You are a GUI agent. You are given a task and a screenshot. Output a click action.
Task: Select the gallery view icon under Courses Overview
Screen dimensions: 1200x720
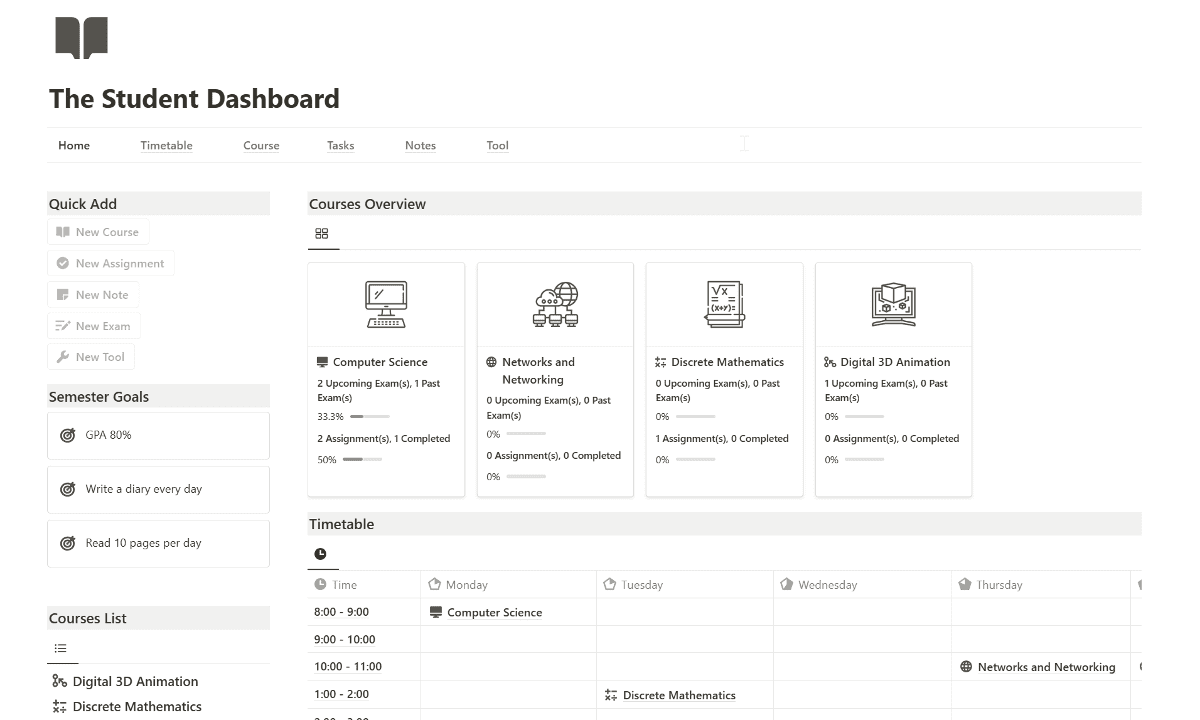point(321,233)
